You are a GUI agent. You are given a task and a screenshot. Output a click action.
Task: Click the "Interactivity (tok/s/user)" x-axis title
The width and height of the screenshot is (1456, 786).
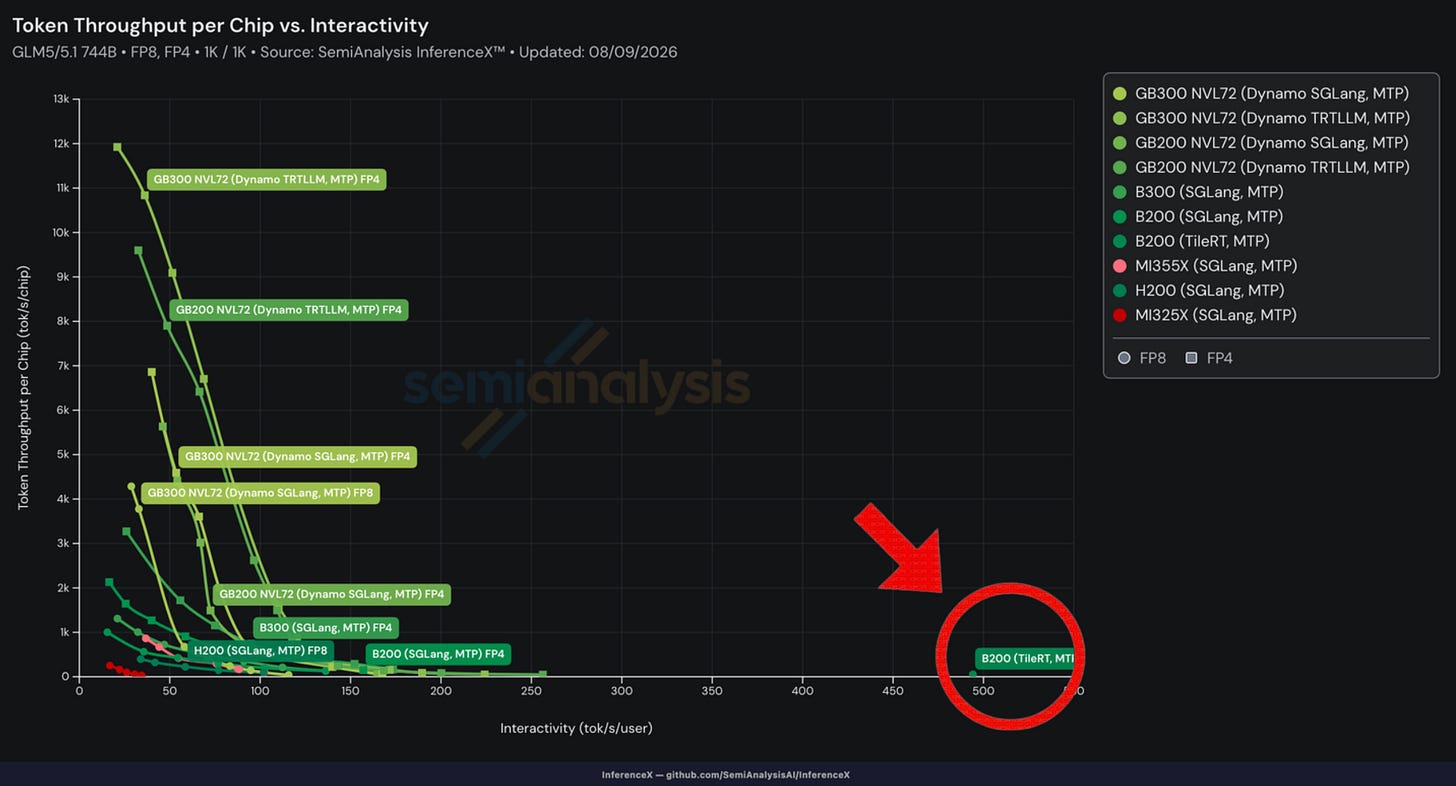tap(576, 728)
